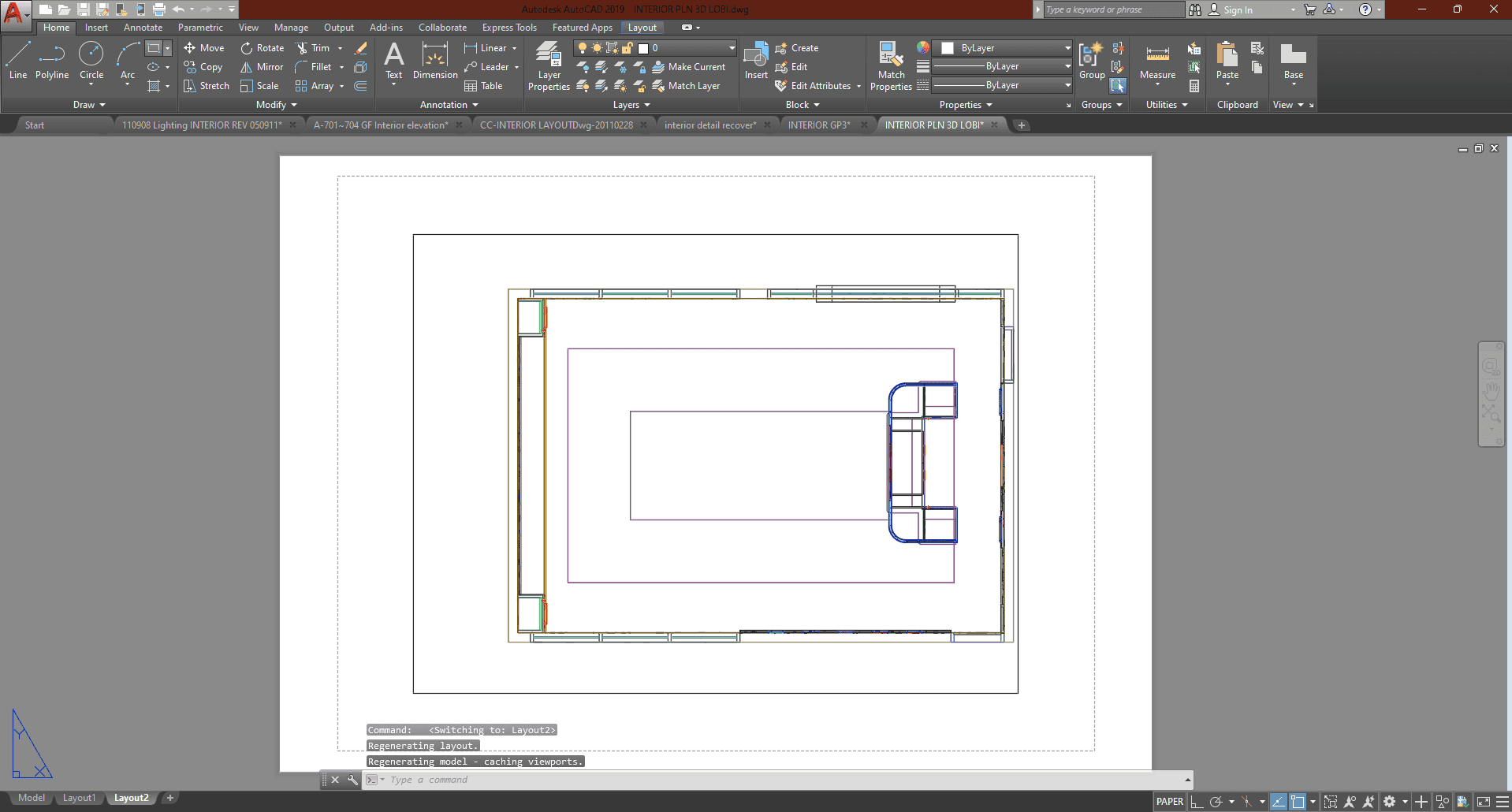Viewport: 1512px width, 812px height.
Task: Open the Quick Calculator icon in Utilities
Action: tap(1194, 86)
